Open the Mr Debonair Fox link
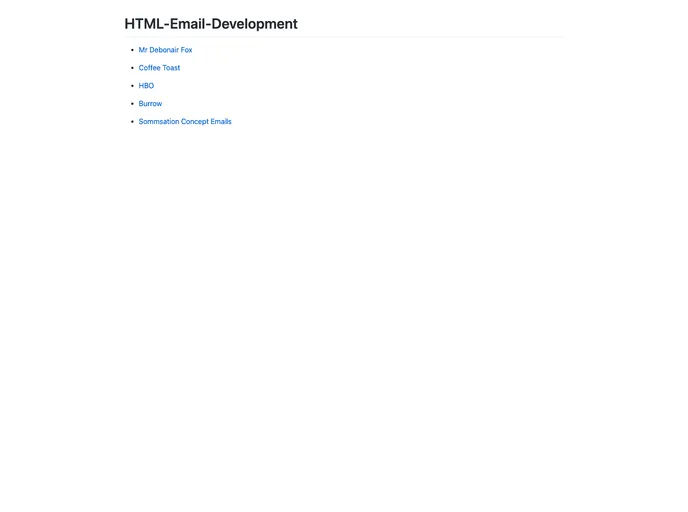Image resolution: width=688 pixels, height=512 pixels. pos(165,50)
